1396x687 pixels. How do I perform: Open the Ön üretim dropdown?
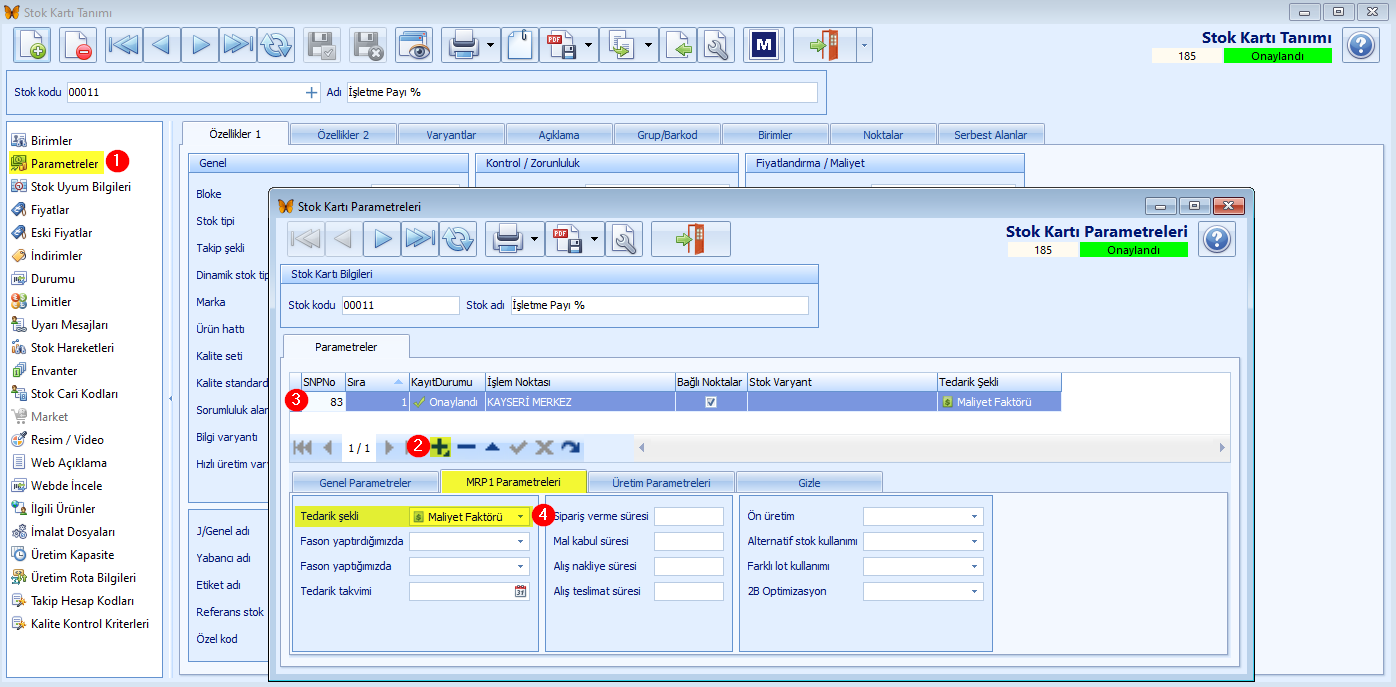point(975,517)
